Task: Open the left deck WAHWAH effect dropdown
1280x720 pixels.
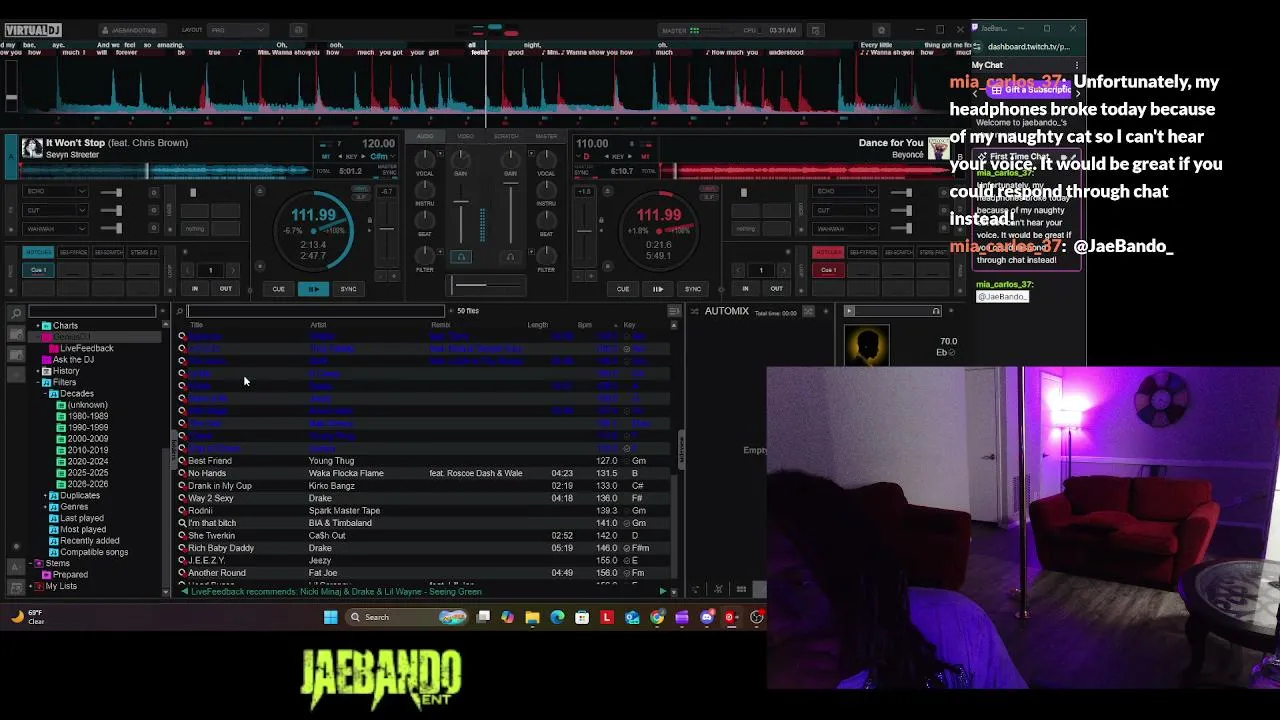Action: tap(82, 229)
